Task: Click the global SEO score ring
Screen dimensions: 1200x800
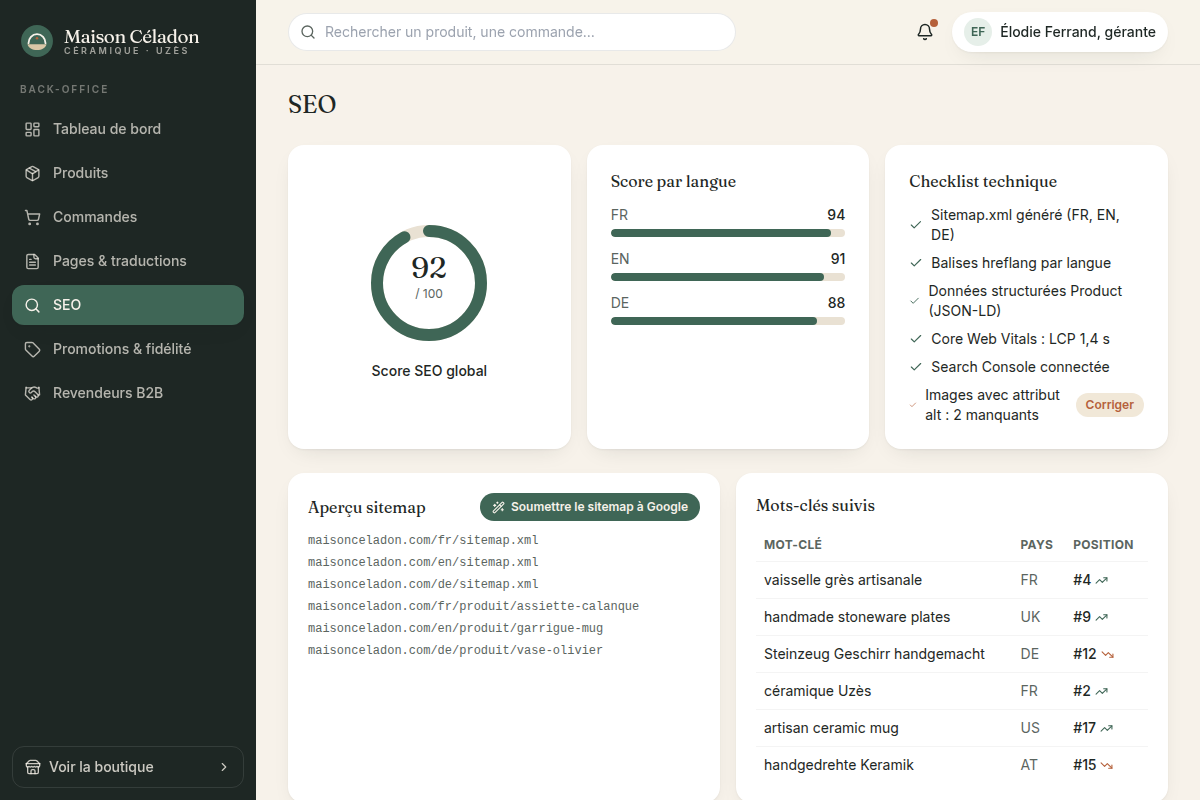Action: pyautogui.click(x=429, y=283)
